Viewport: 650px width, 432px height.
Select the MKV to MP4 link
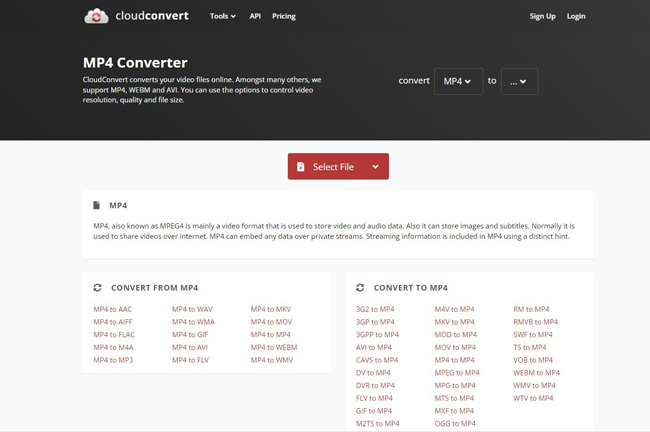tap(454, 322)
